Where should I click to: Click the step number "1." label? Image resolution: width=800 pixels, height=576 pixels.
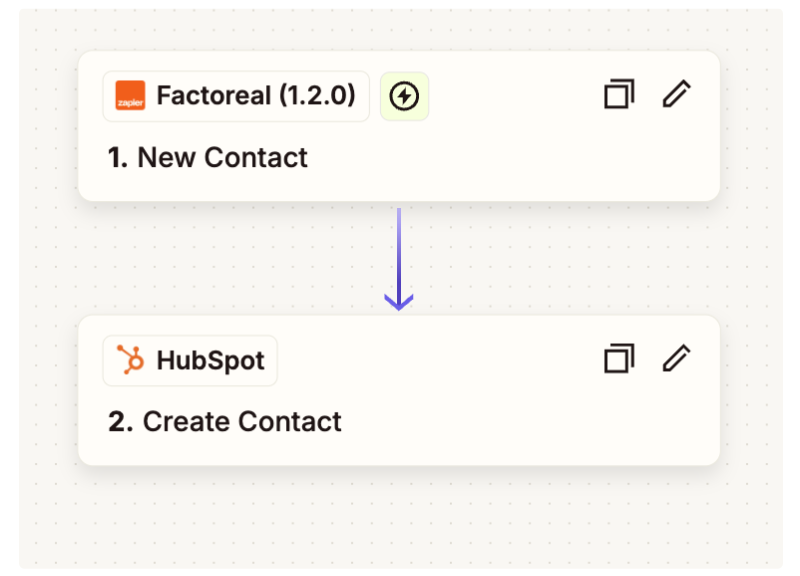(x=118, y=158)
